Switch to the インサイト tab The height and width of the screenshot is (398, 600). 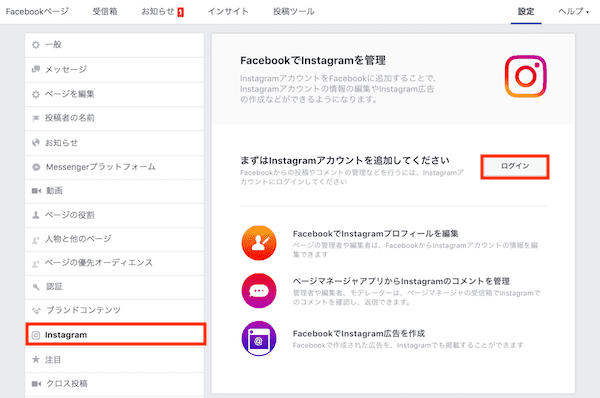tap(228, 11)
